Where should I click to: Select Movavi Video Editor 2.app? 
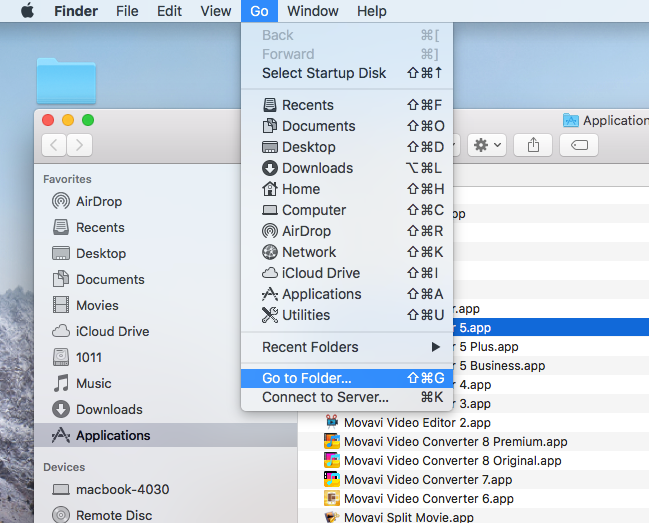(x=474, y=423)
